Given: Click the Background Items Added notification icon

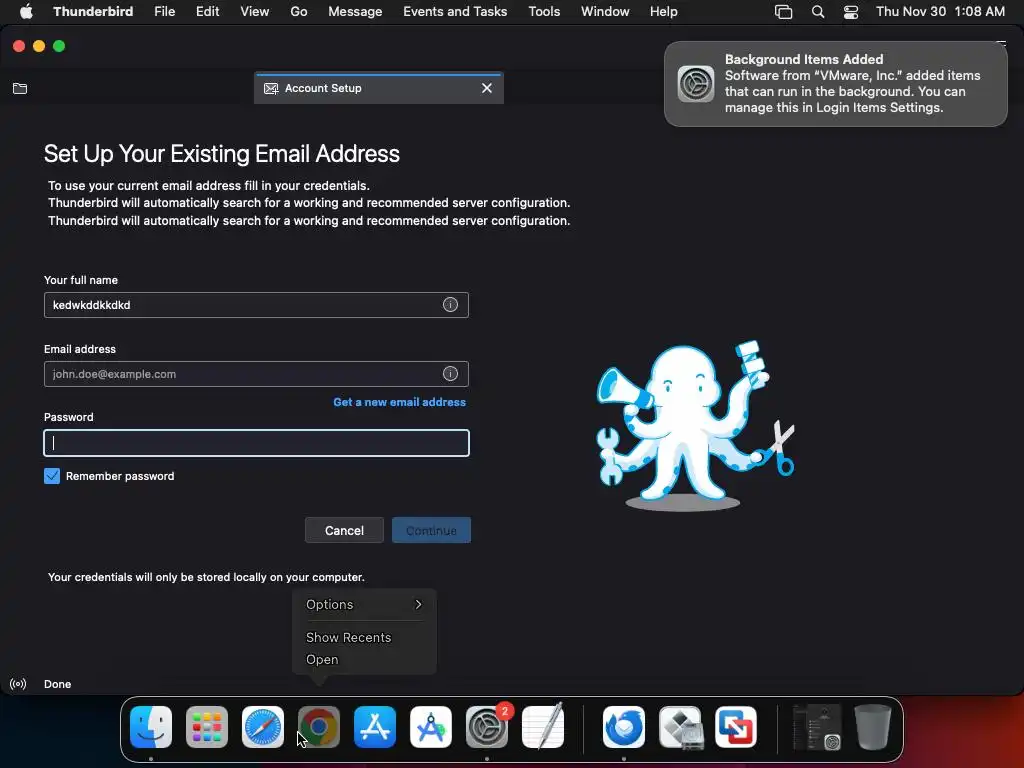Looking at the screenshot, I should pyautogui.click(x=696, y=84).
